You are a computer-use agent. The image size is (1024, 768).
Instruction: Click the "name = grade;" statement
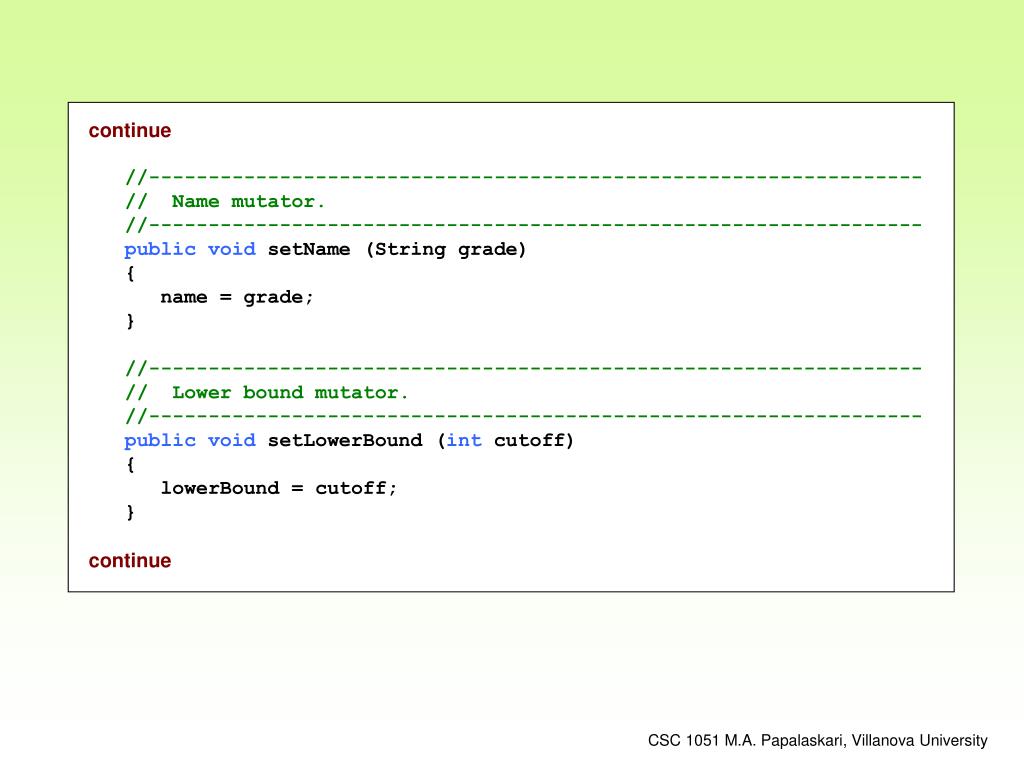pyautogui.click(x=237, y=298)
